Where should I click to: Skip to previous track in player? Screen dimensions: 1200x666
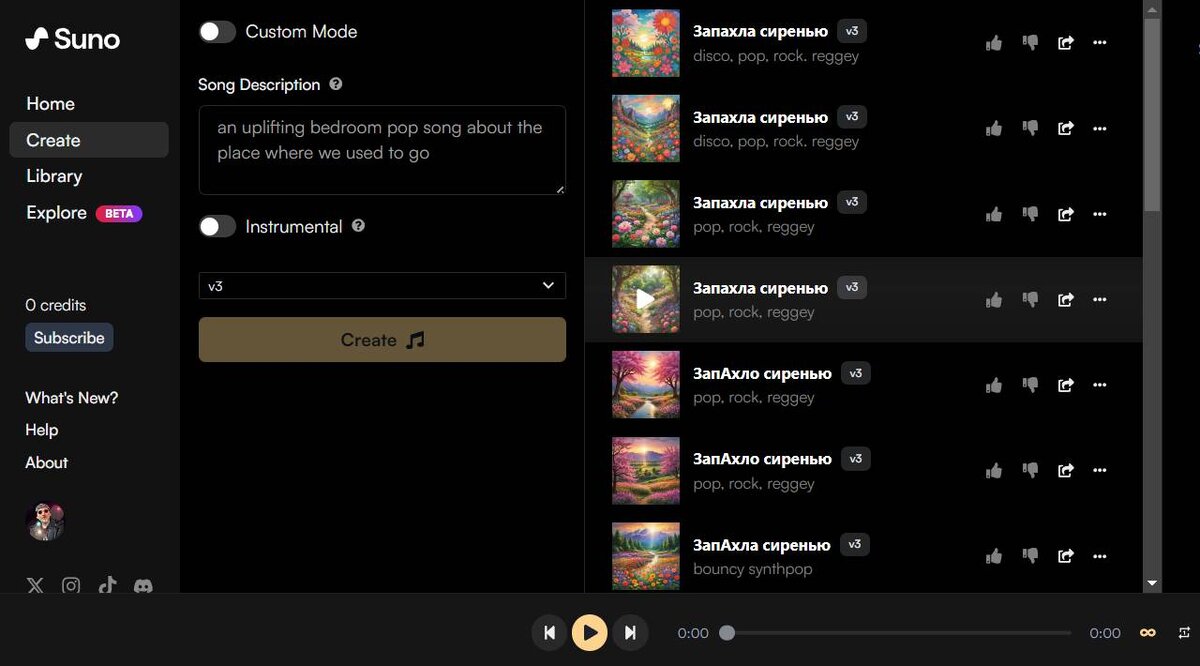click(x=549, y=632)
